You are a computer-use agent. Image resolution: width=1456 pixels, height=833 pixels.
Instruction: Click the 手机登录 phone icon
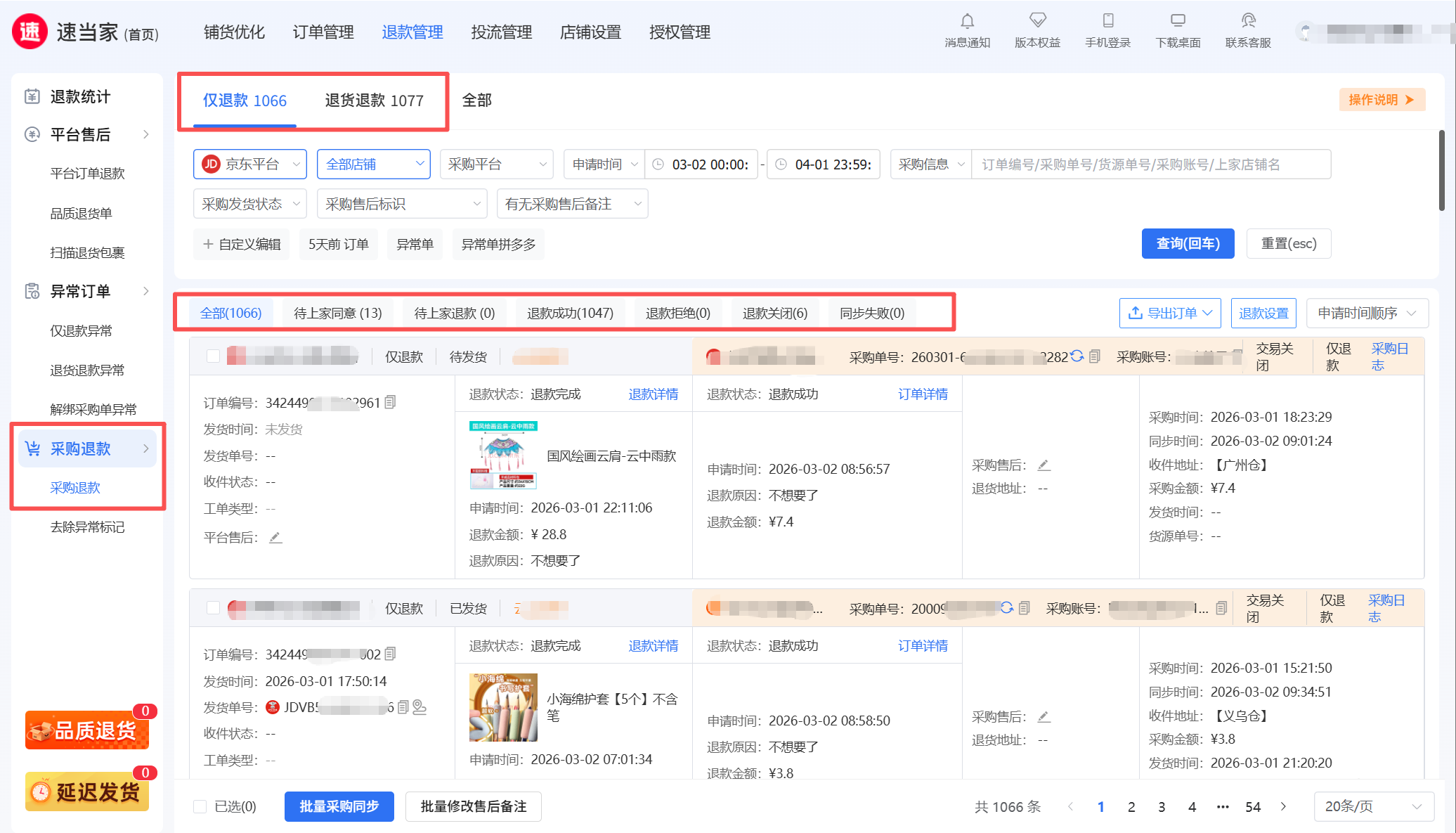[1107, 20]
